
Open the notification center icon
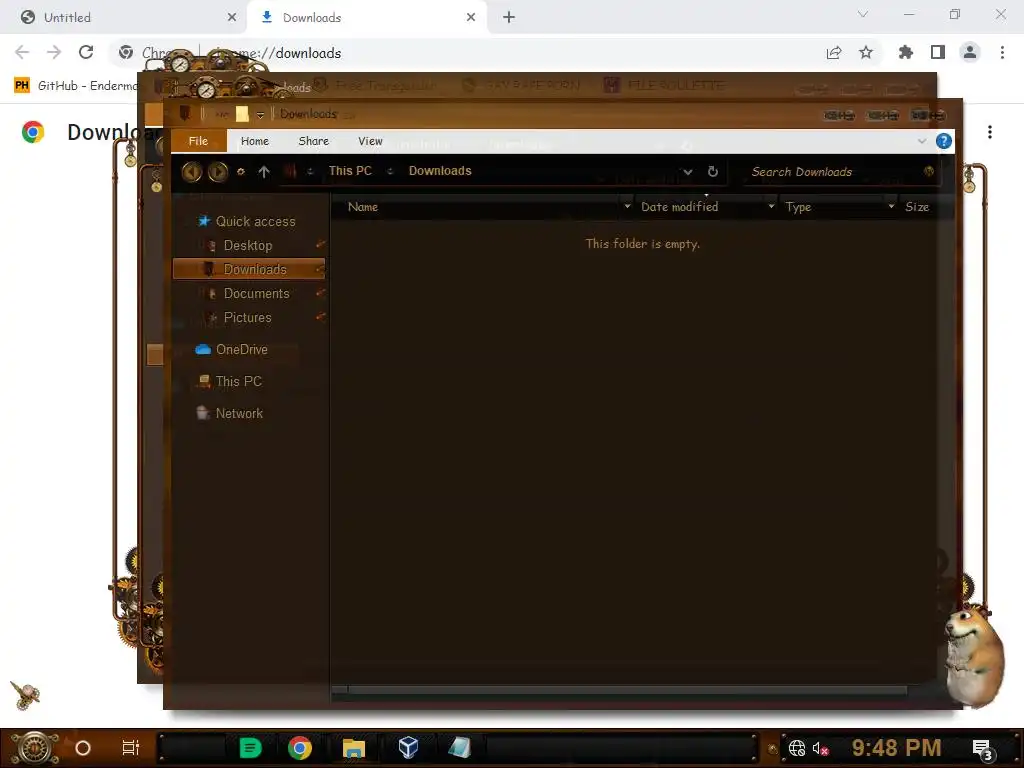982,748
